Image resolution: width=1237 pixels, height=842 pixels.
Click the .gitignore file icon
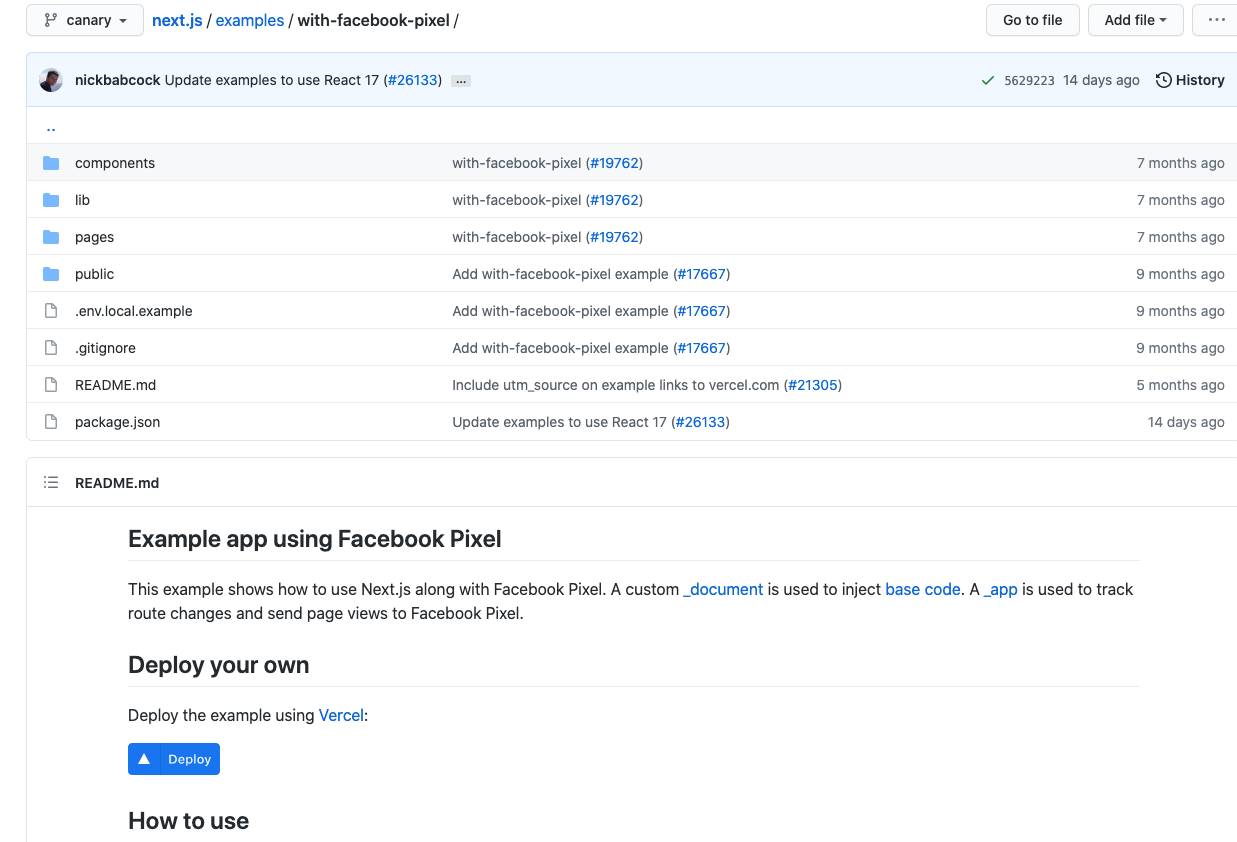[x=51, y=348]
